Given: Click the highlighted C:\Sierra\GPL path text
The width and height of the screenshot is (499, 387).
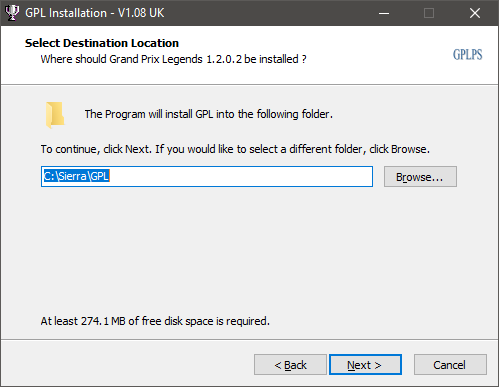Looking at the screenshot, I should coord(76,176).
